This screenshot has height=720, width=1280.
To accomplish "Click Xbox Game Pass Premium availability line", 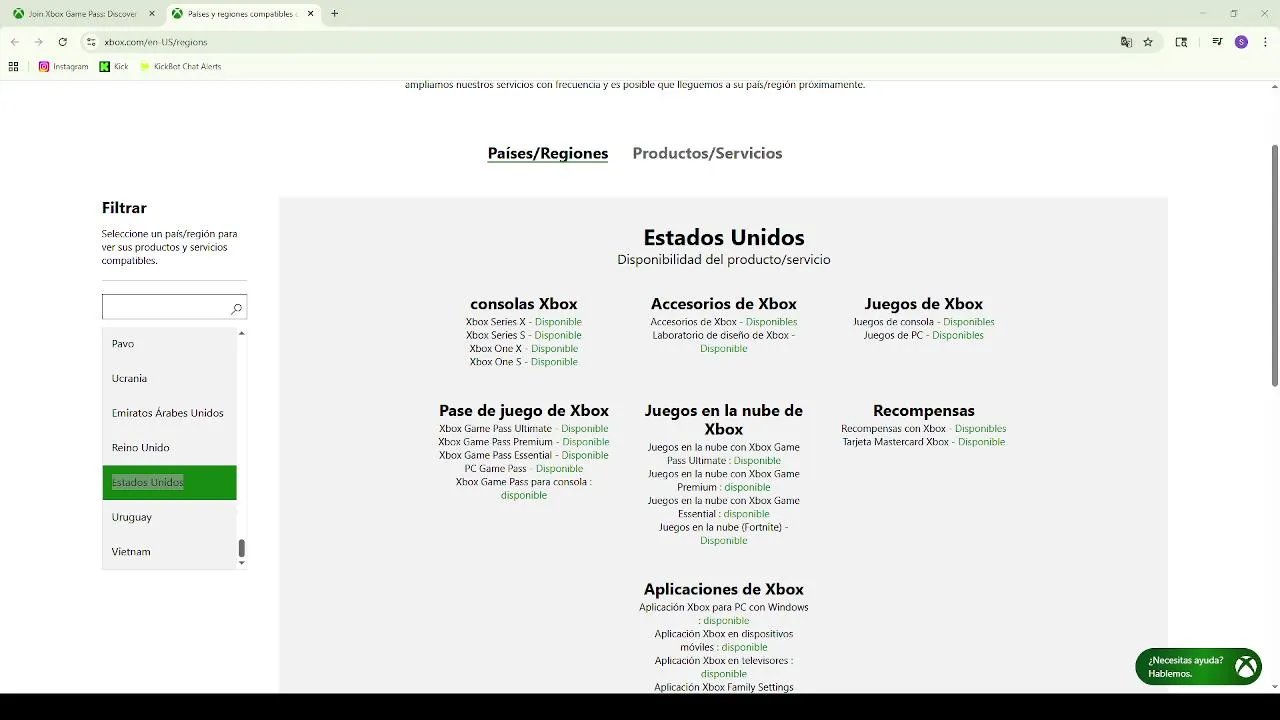I will click(524, 442).
